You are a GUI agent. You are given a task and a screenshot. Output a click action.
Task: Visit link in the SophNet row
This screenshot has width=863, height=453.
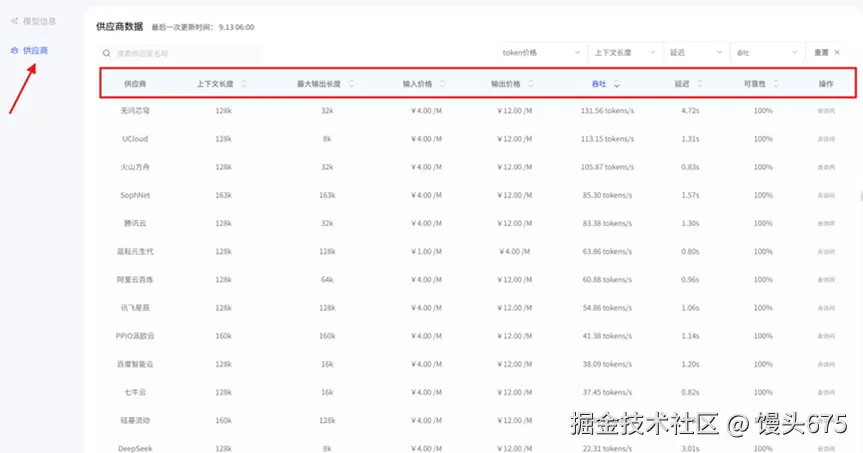(x=826, y=195)
